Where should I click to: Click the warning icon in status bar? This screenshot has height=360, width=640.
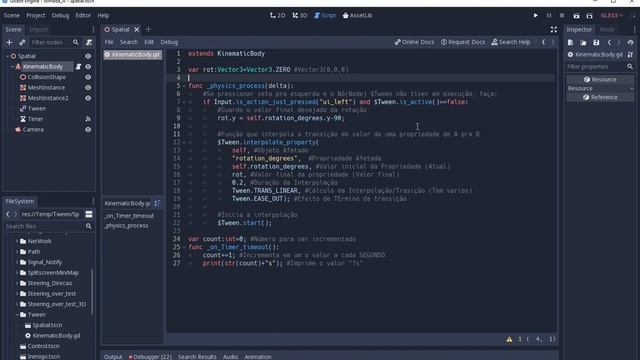click(509, 339)
